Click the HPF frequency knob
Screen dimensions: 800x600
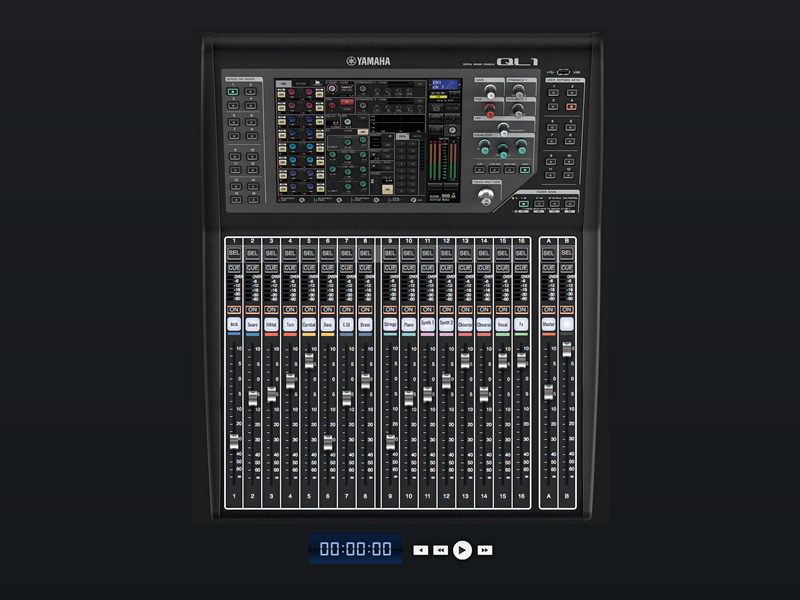[x=504, y=129]
